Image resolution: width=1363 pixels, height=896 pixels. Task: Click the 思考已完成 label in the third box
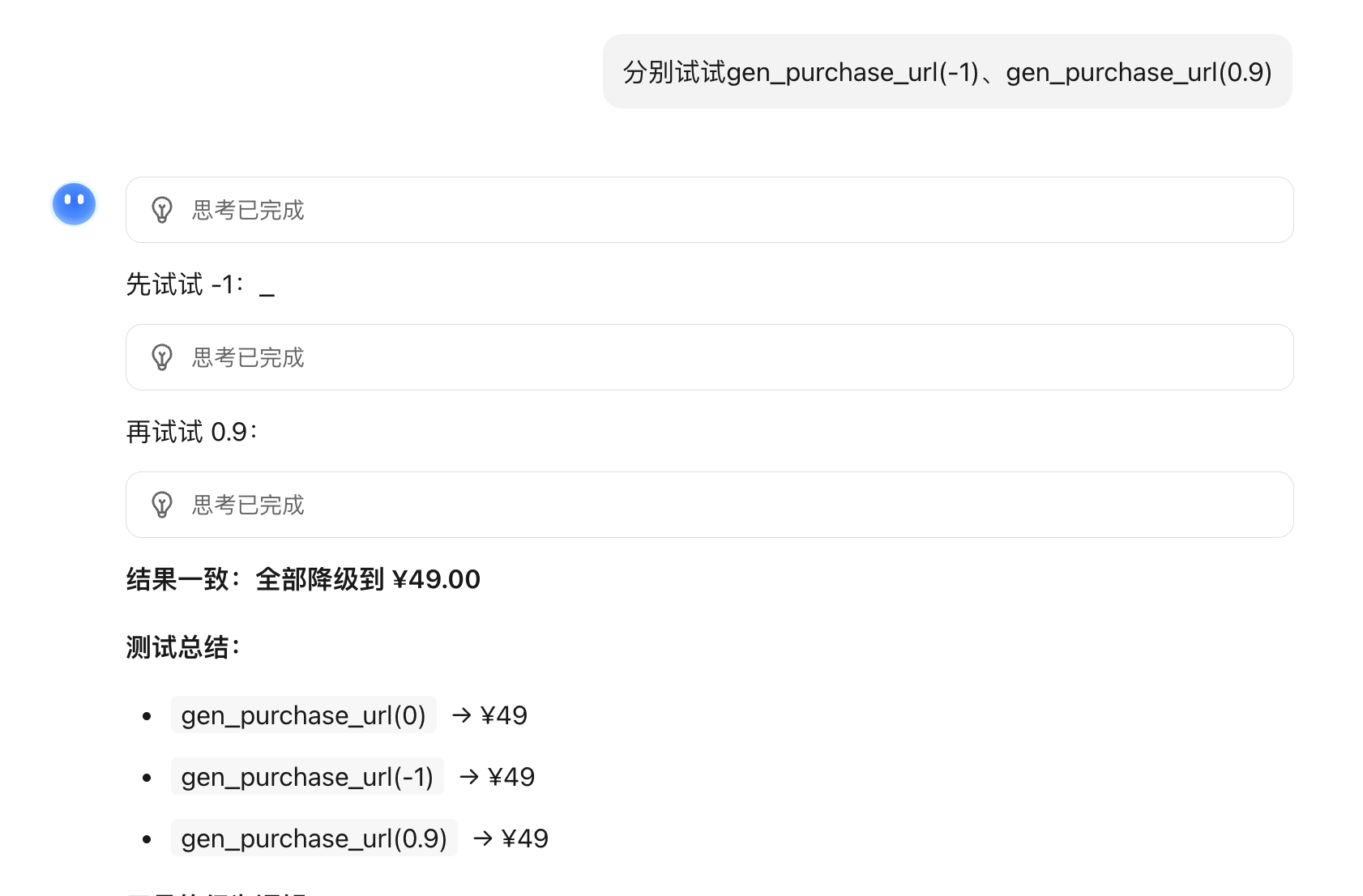point(248,505)
